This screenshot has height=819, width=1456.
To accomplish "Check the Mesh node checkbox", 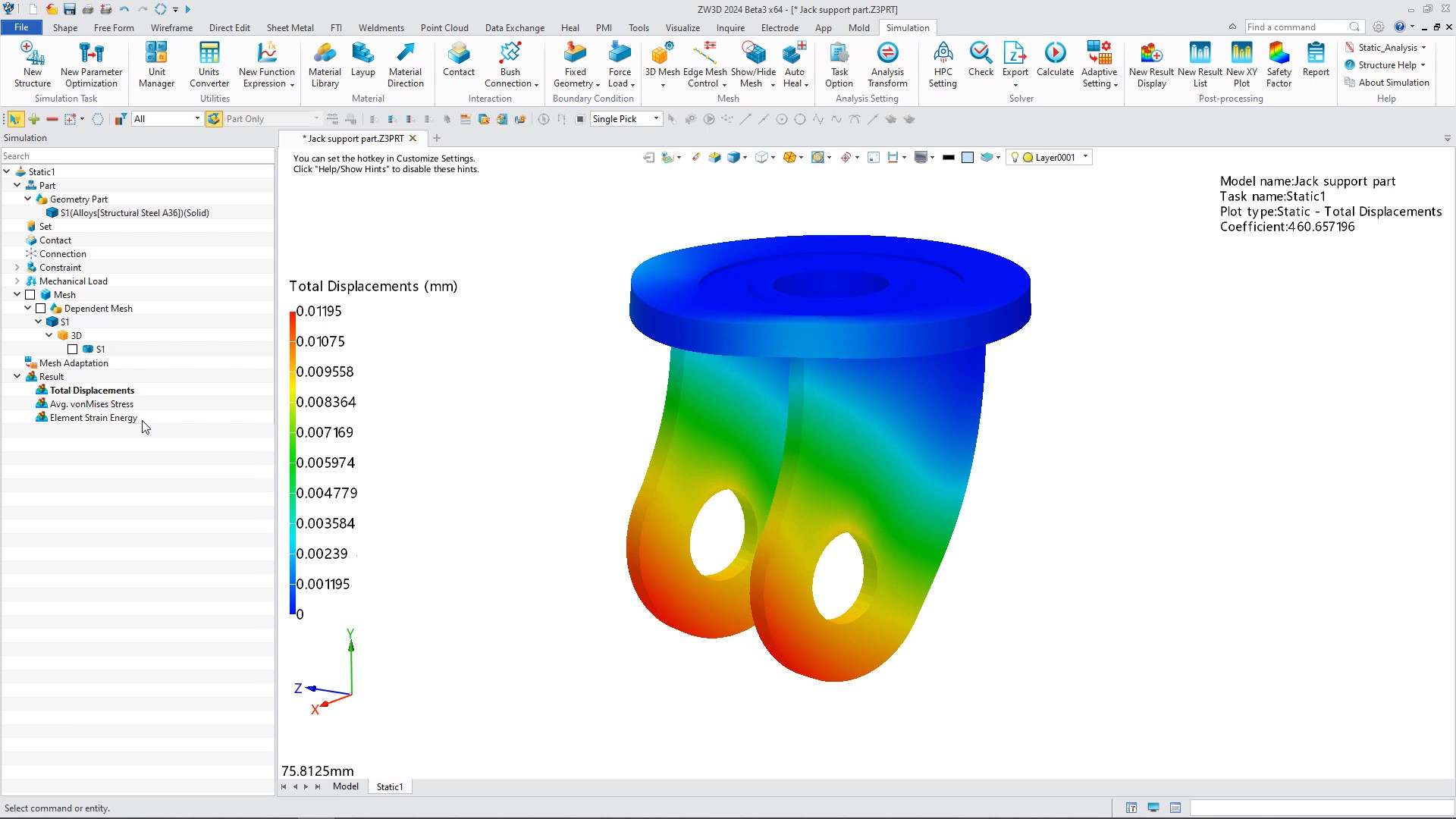I will (30, 294).
